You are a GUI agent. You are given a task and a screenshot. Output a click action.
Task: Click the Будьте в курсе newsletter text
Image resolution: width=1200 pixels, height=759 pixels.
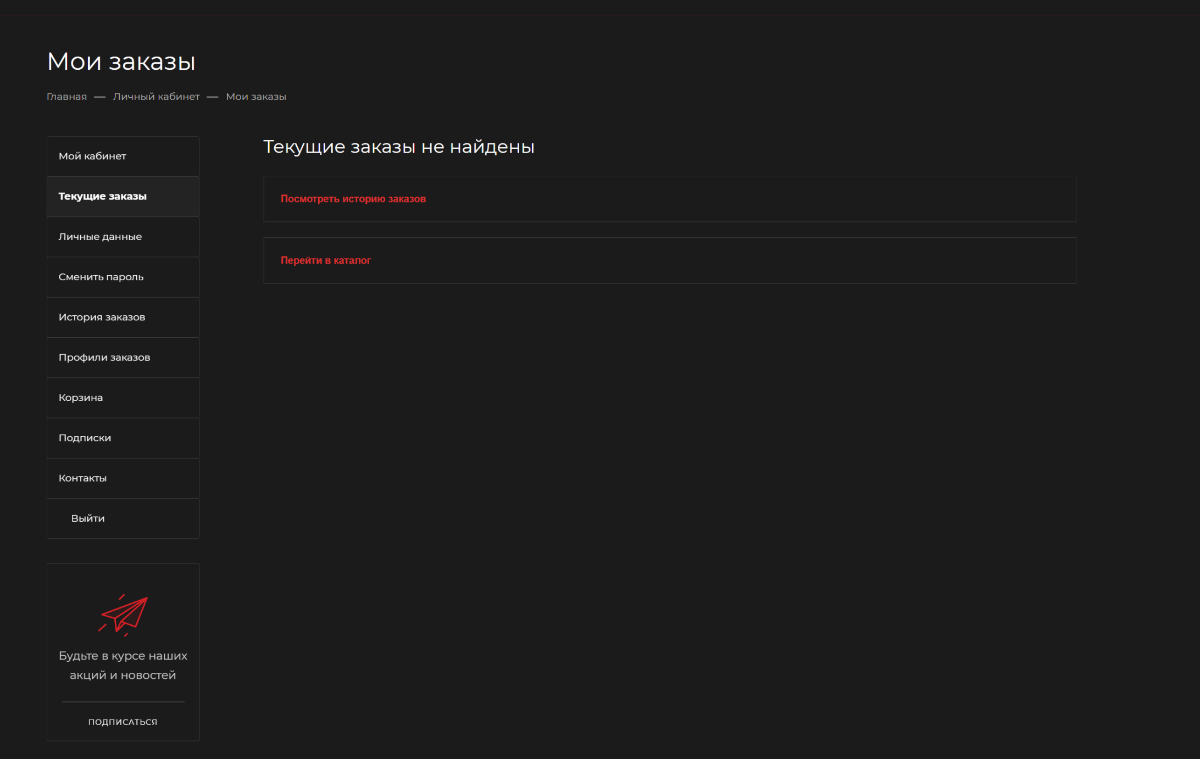123,666
